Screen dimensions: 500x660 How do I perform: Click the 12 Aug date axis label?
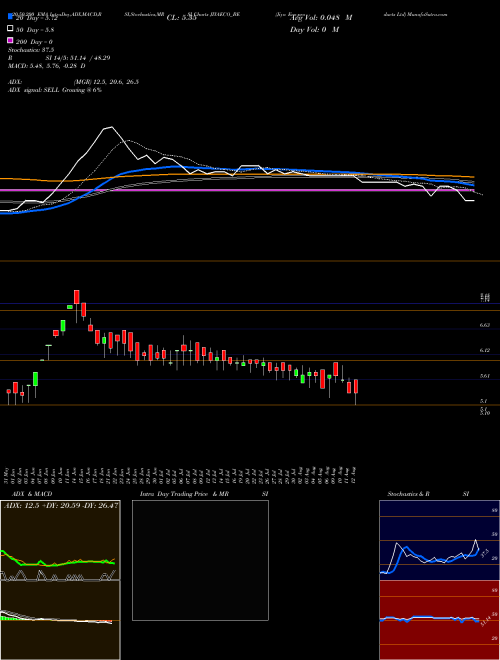pyautogui.click(x=354, y=475)
